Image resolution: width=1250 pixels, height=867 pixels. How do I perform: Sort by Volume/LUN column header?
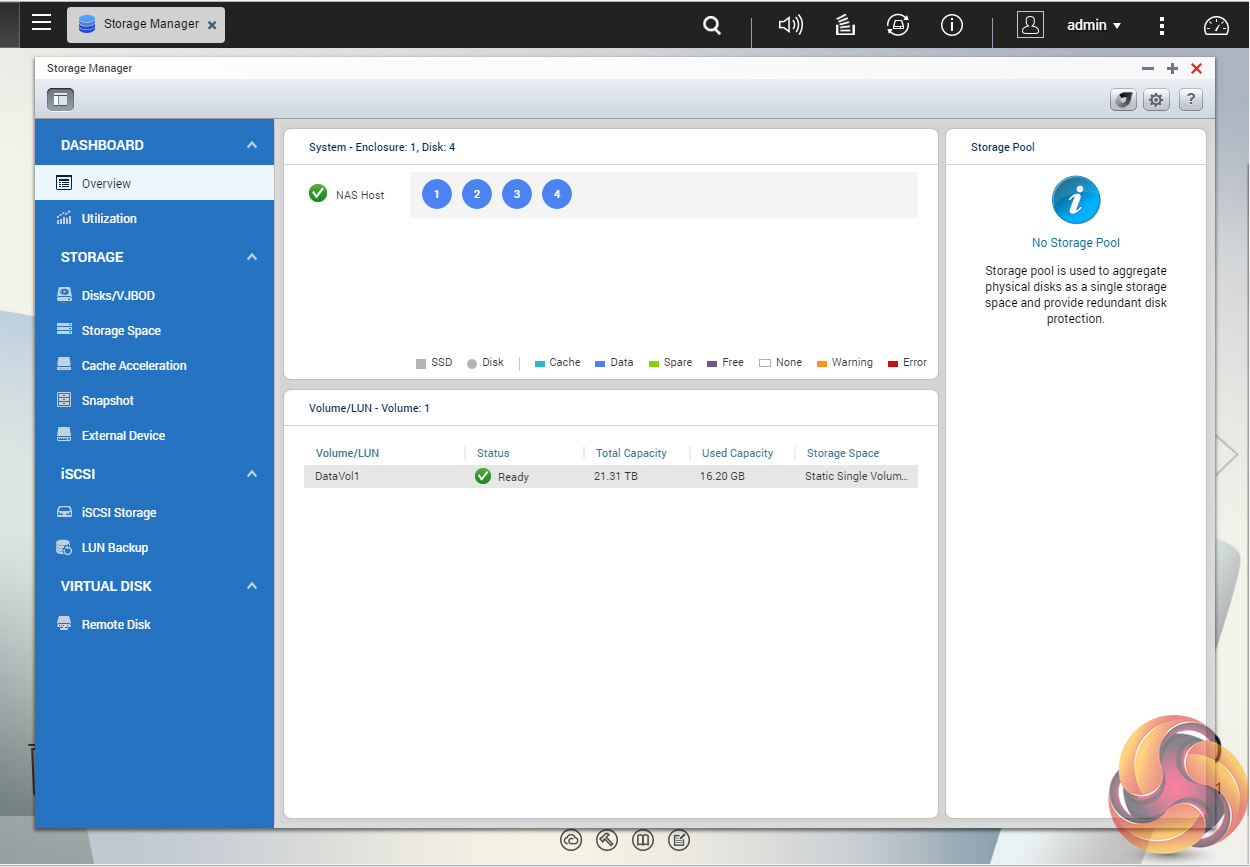(x=347, y=453)
